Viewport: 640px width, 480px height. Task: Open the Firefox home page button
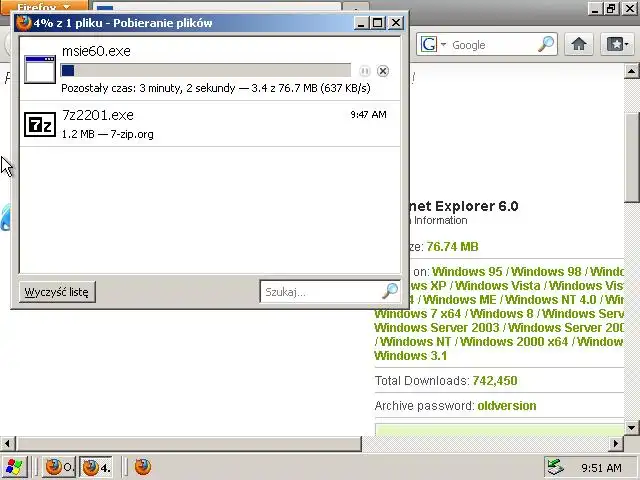(x=579, y=44)
